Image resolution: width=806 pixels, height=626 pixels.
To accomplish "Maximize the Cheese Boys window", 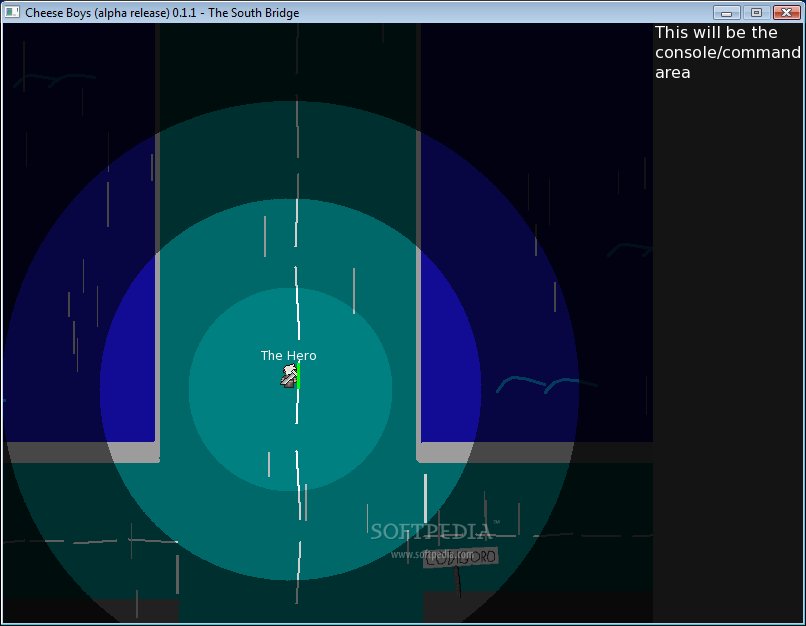I will [x=756, y=12].
